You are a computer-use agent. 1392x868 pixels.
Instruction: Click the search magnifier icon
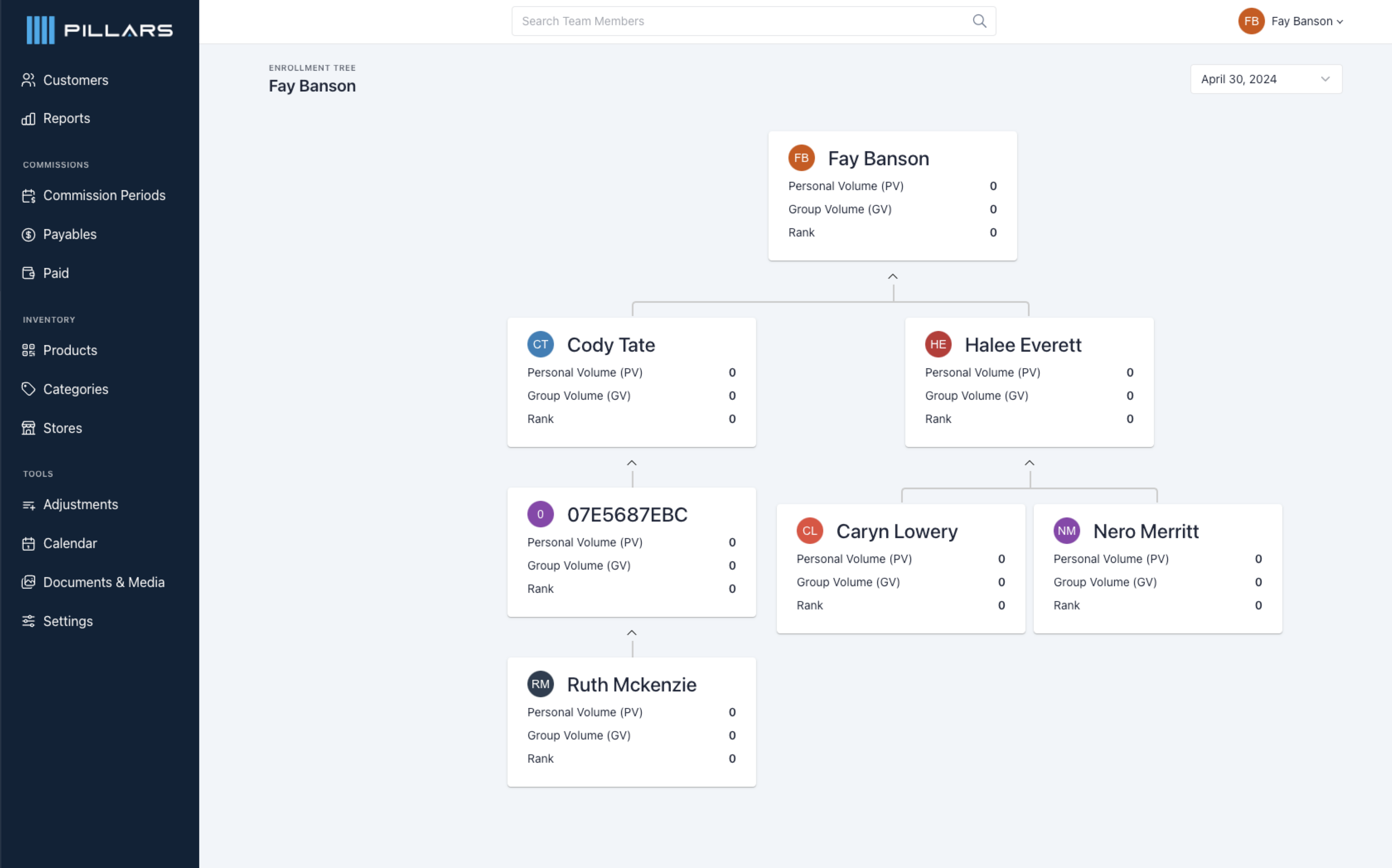(979, 21)
